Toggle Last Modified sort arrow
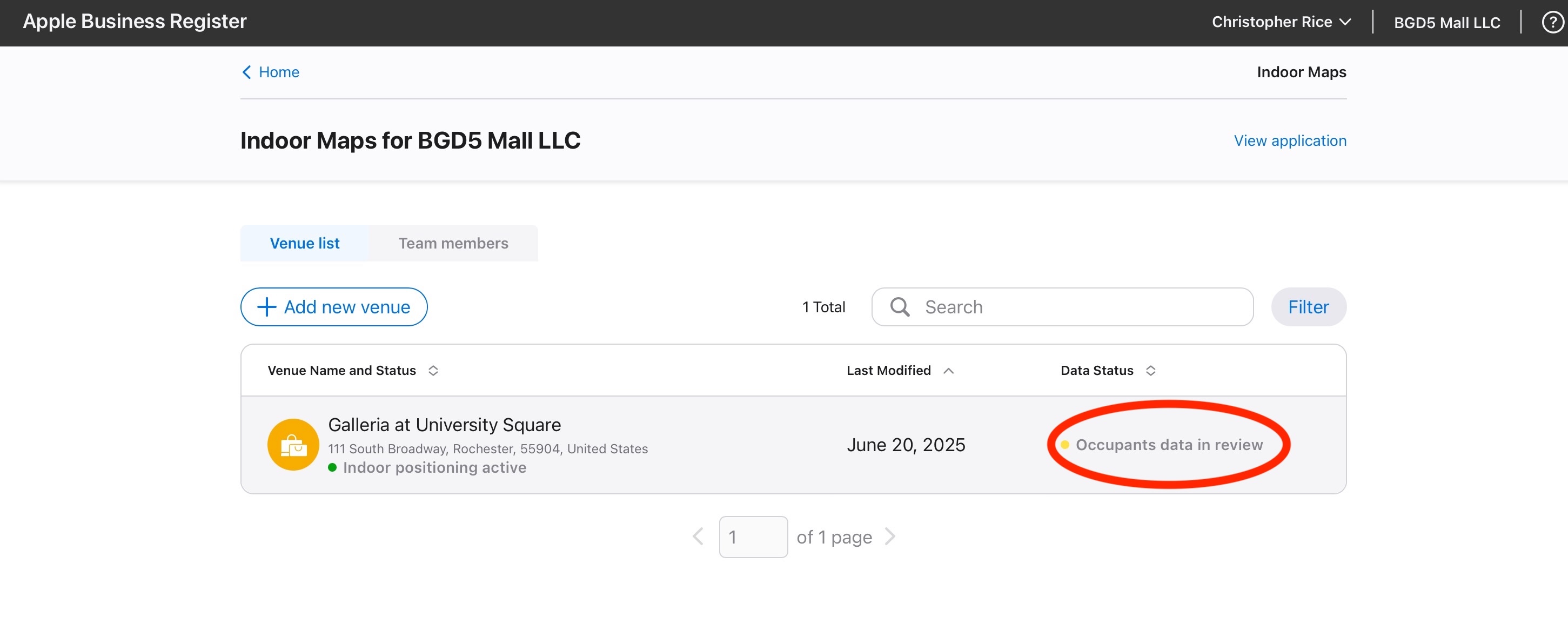 [x=948, y=371]
